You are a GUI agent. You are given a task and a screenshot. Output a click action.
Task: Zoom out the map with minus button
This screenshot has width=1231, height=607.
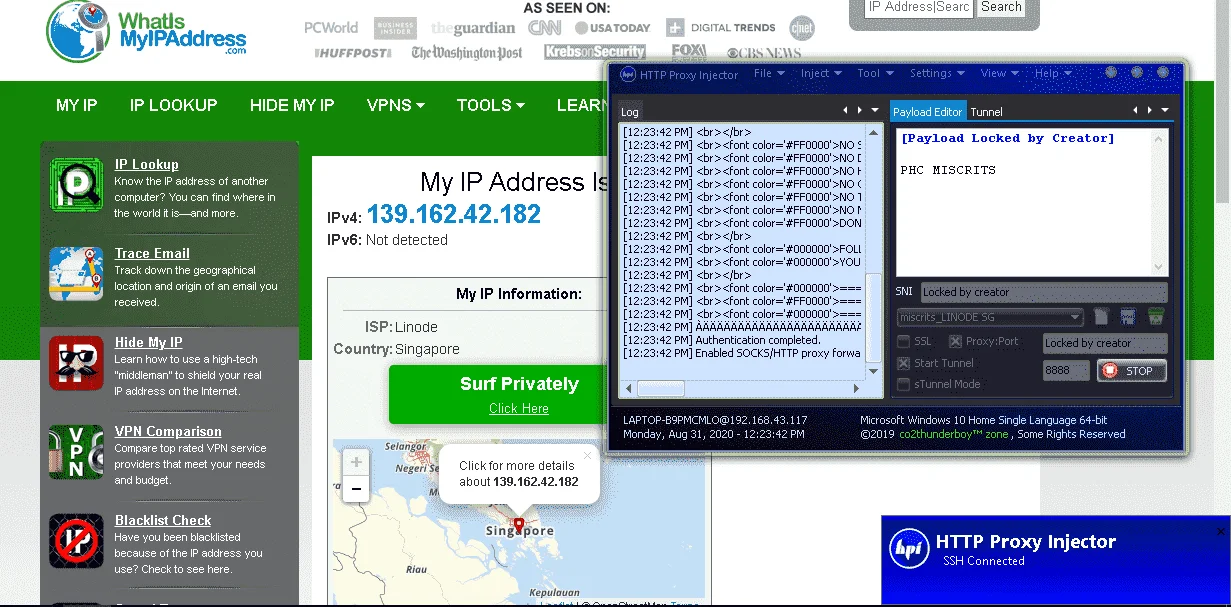[356, 489]
